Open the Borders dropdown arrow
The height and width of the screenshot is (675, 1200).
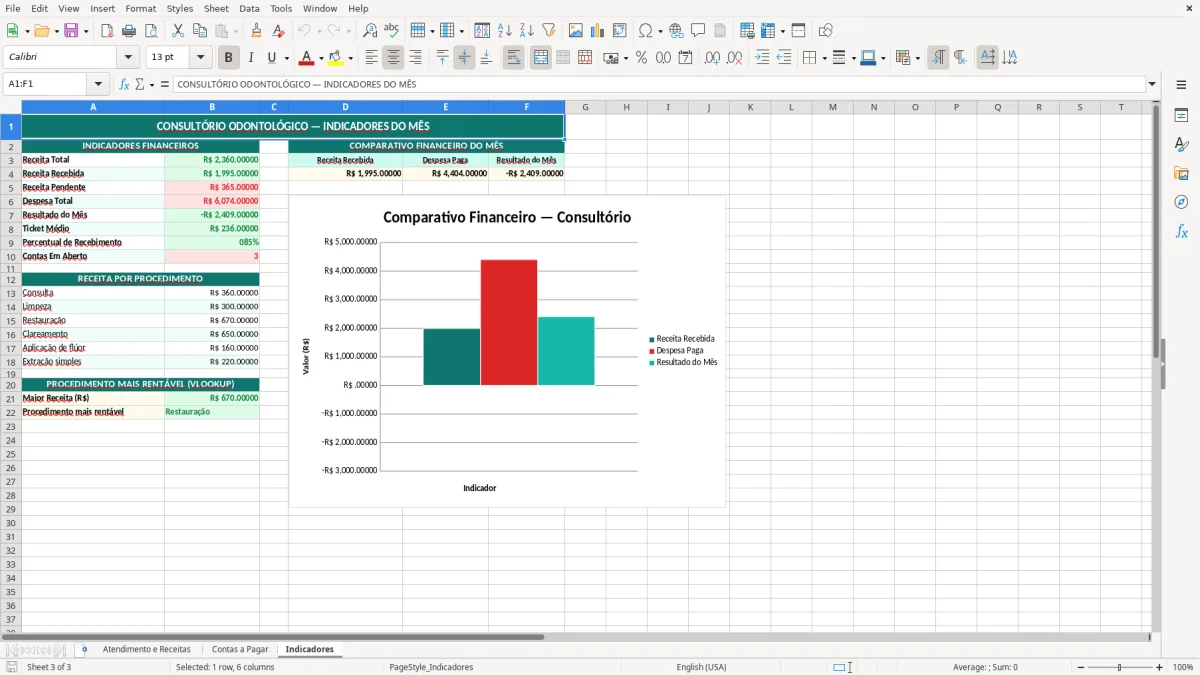point(823,58)
